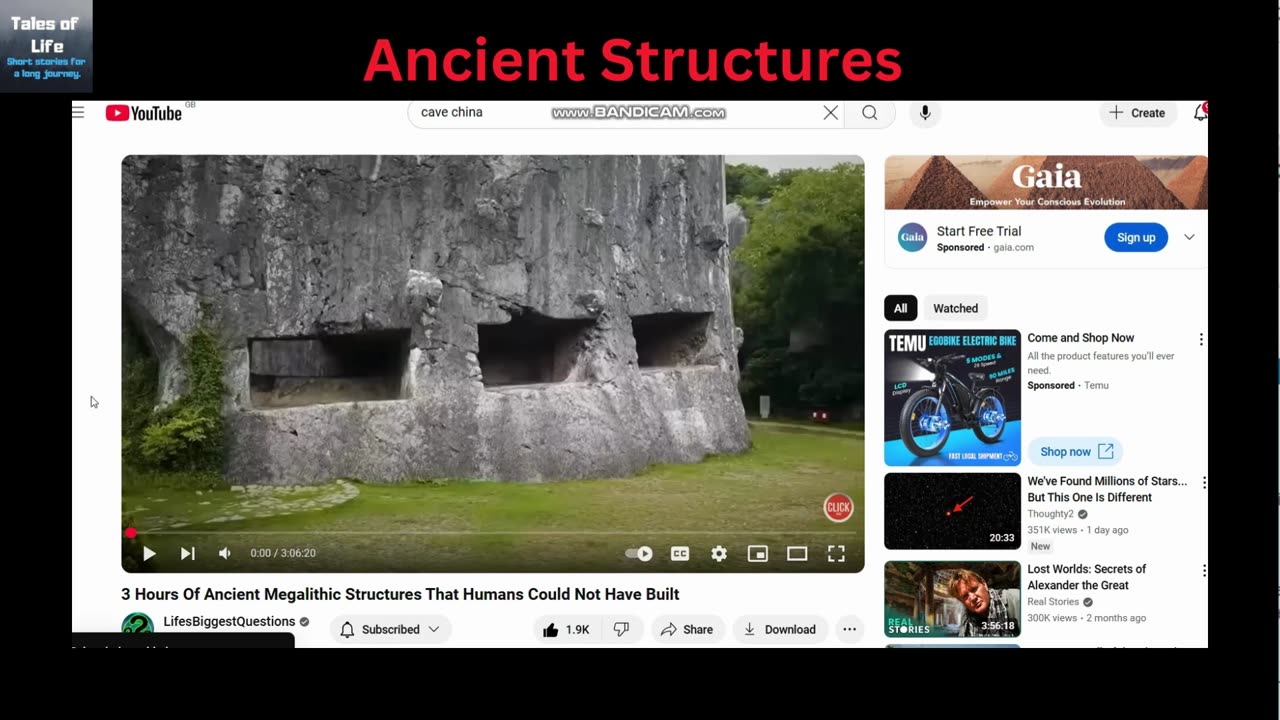The height and width of the screenshot is (720, 1280).
Task: Enter full screen mode
Action: click(836, 553)
